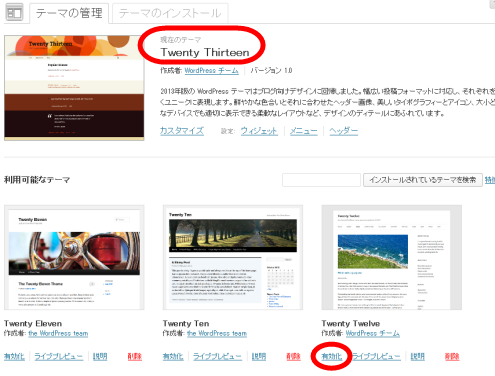Open the WordPress チーム author link for Twenty Twelve

pyautogui.click(x=372, y=333)
